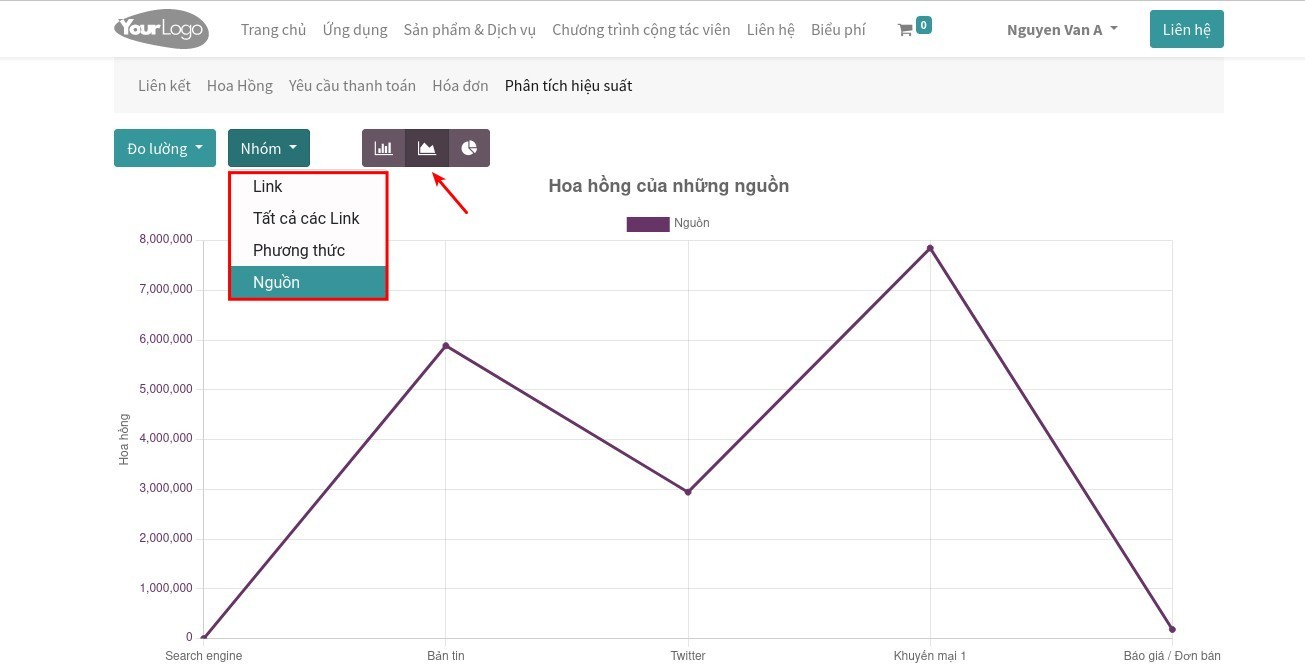The image size is (1305, 666).
Task: Select Link in the Nhóm menu
Action: (308, 186)
